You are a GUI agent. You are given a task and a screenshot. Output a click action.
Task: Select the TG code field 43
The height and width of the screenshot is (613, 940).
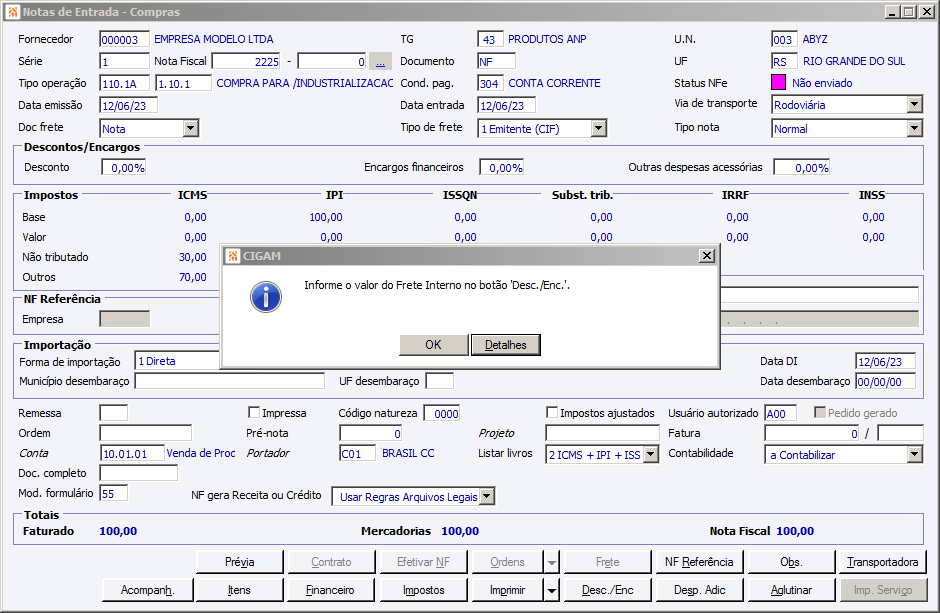pyautogui.click(x=490, y=39)
